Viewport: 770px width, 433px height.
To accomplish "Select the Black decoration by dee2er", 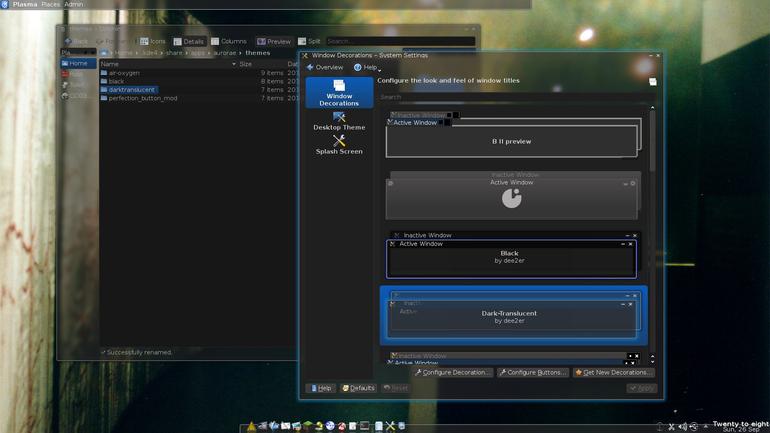I will coord(511,255).
